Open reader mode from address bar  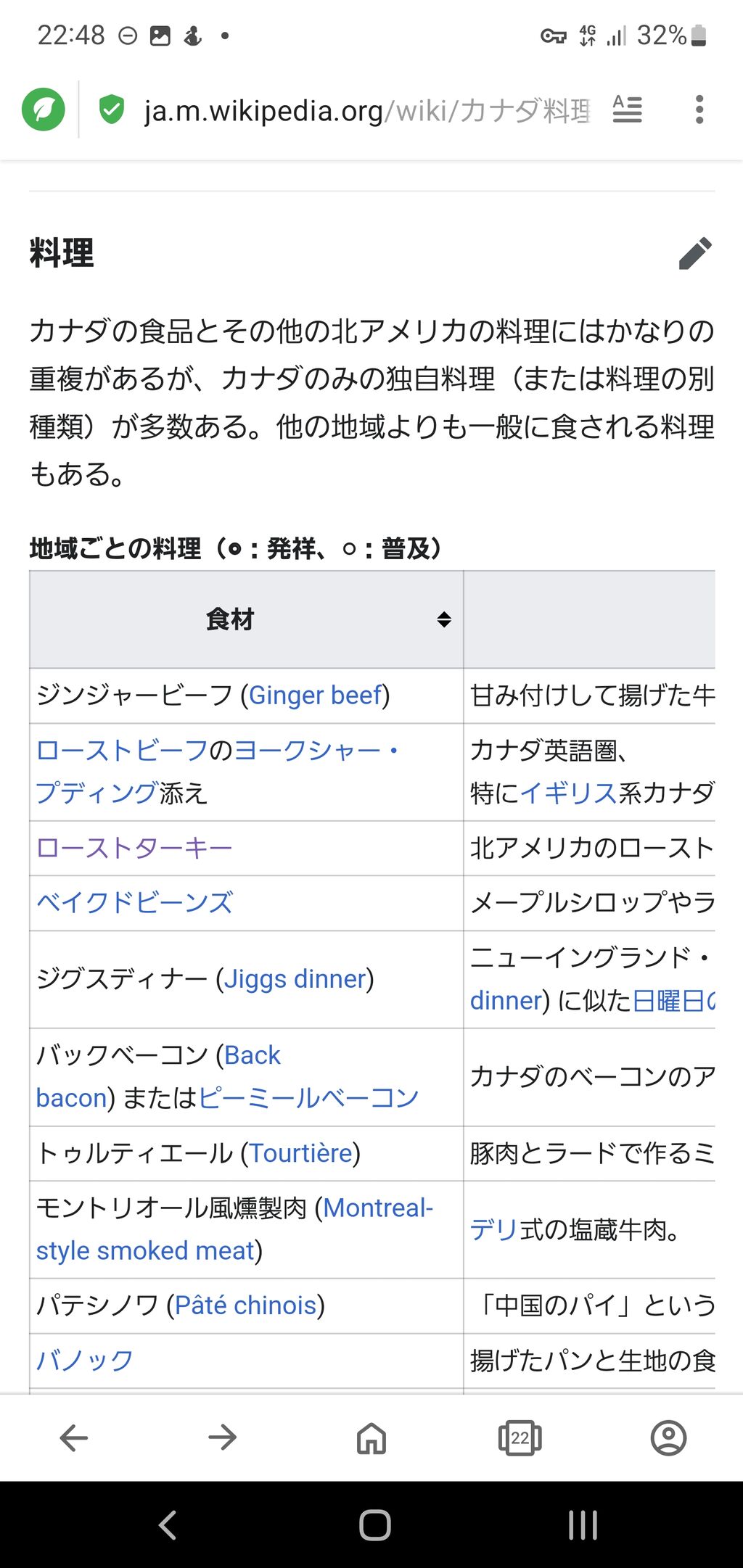point(627,110)
